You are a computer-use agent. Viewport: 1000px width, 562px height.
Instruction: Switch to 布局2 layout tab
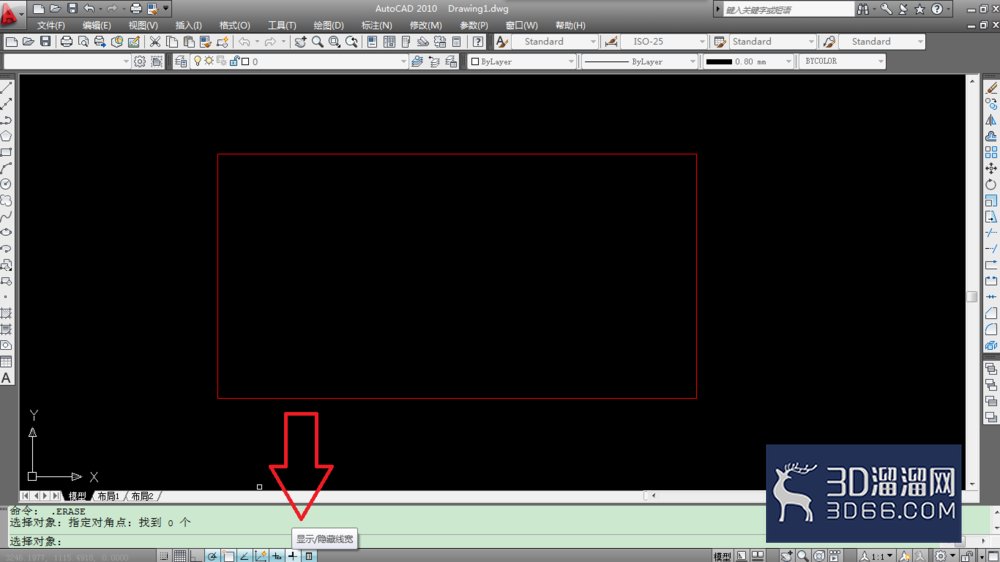[x=142, y=496]
